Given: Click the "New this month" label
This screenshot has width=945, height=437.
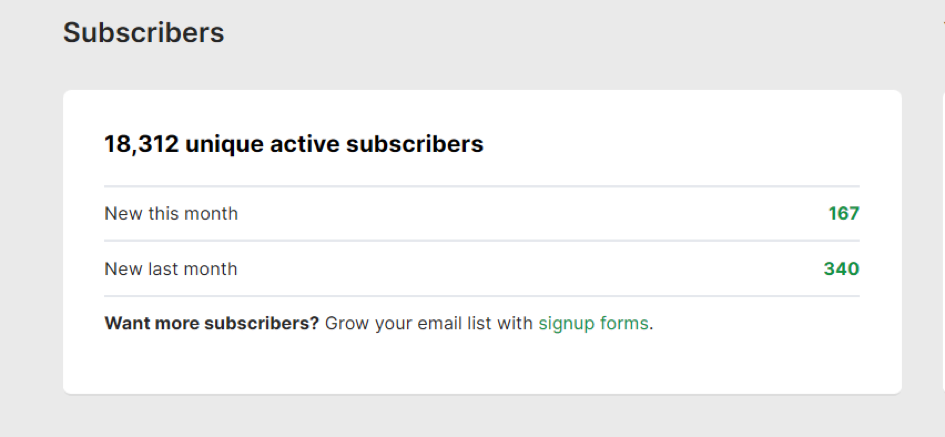Looking at the screenshot, I should (x=171, y=214).
